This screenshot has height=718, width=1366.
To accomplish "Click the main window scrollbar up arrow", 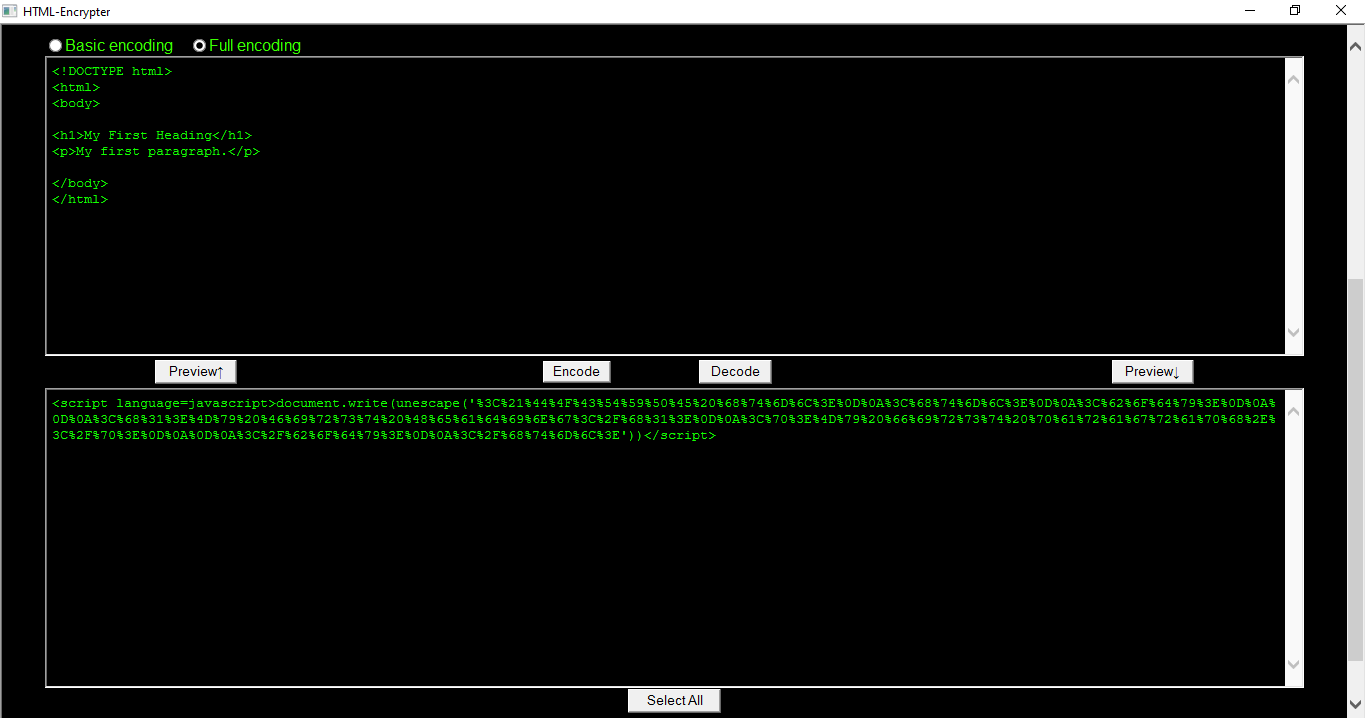I will click(1357, 46).
